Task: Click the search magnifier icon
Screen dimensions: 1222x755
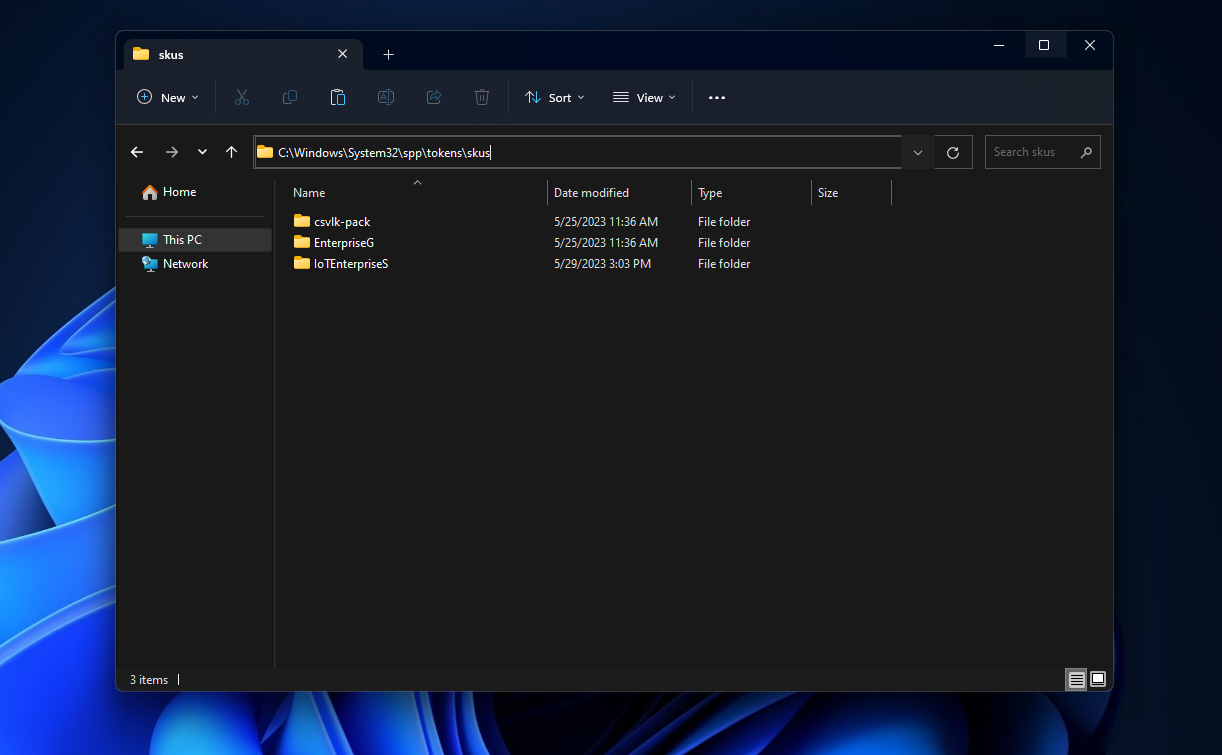Action: click(1086, 152)
